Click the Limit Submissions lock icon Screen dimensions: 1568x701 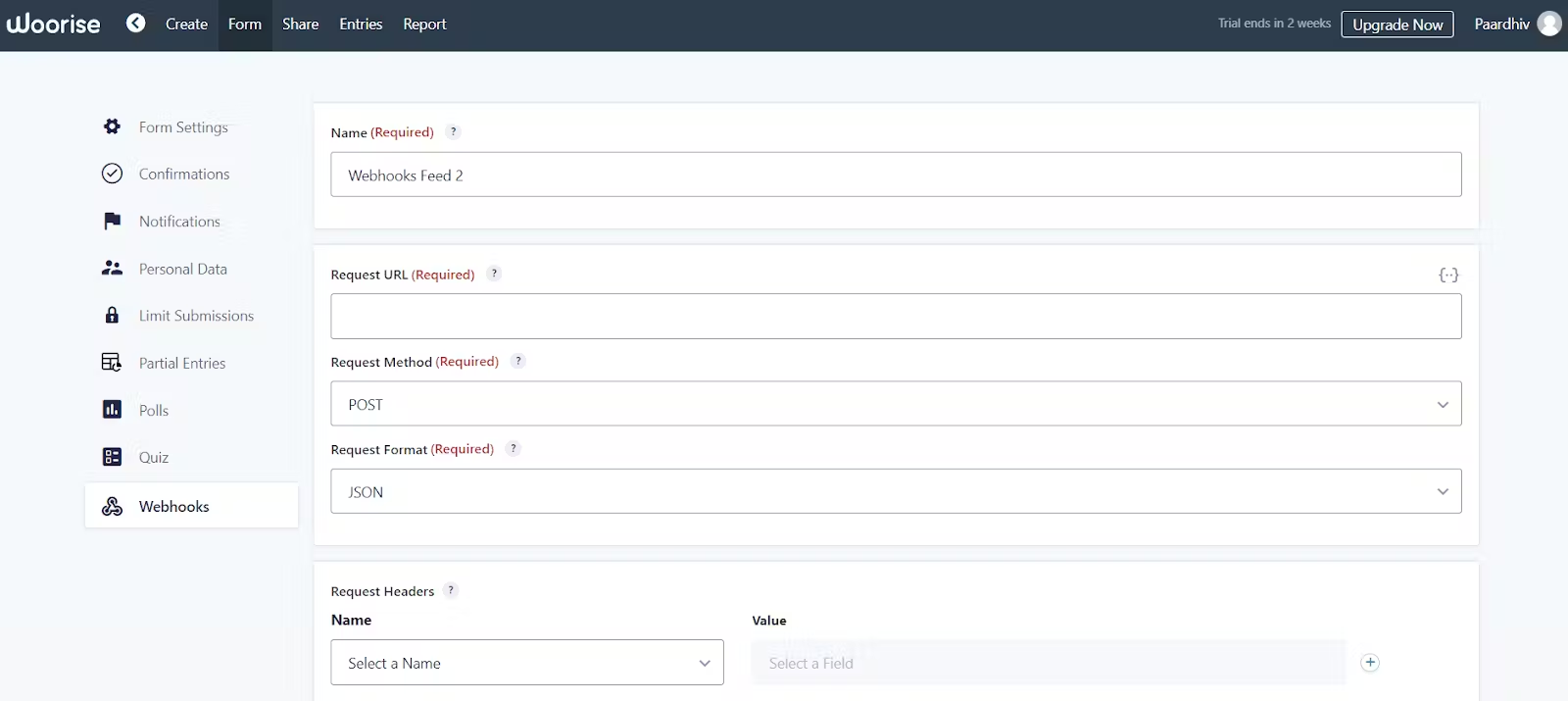[113, 315]
